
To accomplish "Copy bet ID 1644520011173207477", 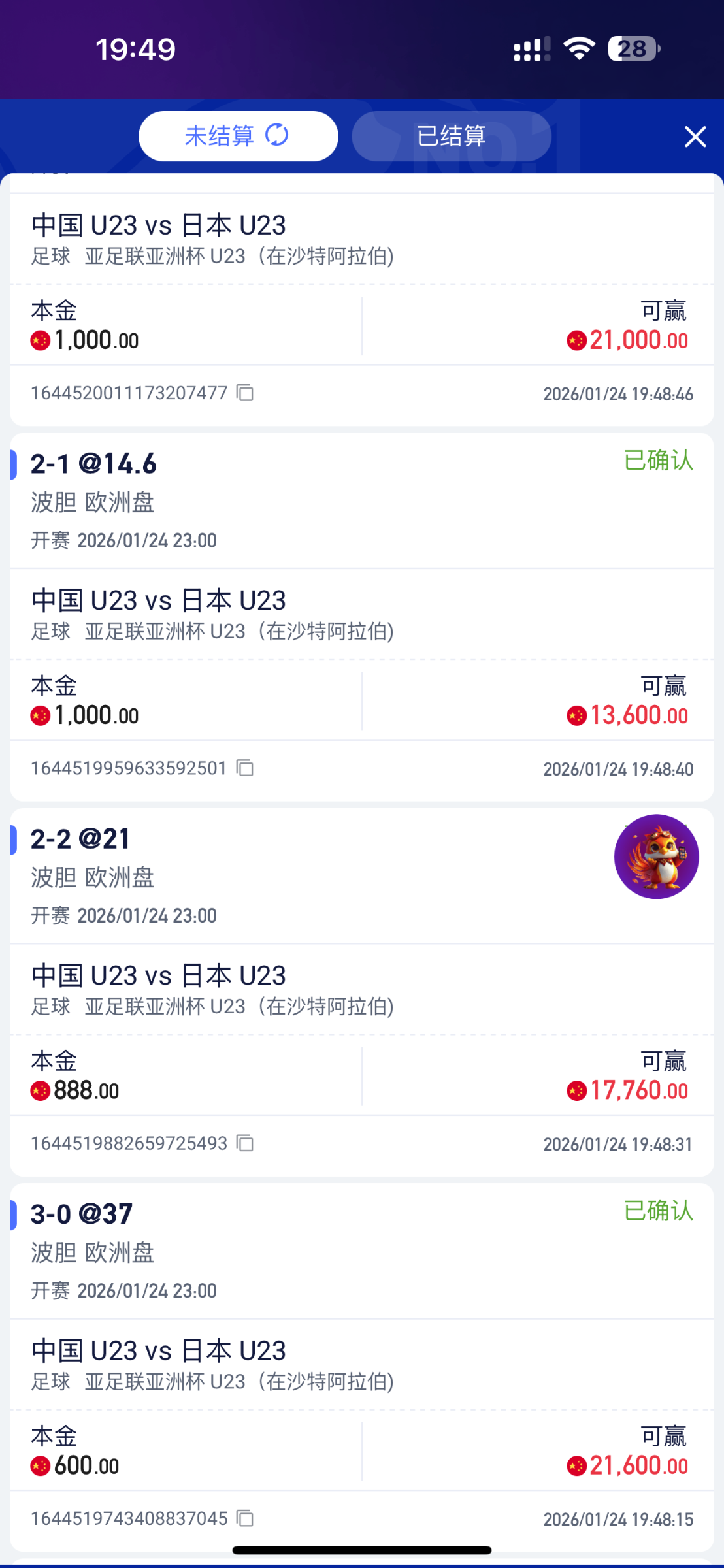I will [245, 393].
